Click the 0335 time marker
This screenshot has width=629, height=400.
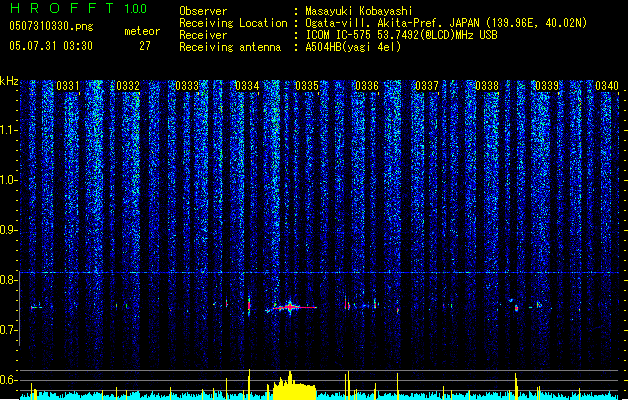pyautogui.click(x=307, y=86)
